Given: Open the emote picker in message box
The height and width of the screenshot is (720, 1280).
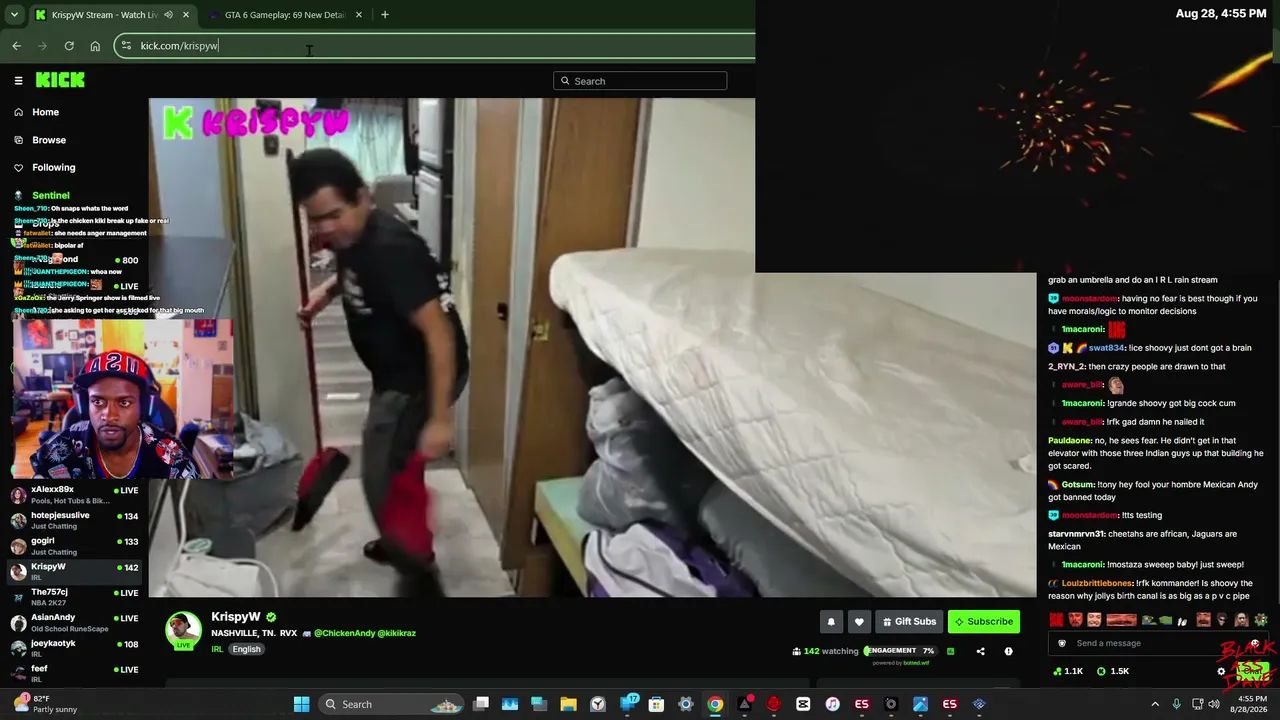Looking at the screenshot, I should point(1255,643).
